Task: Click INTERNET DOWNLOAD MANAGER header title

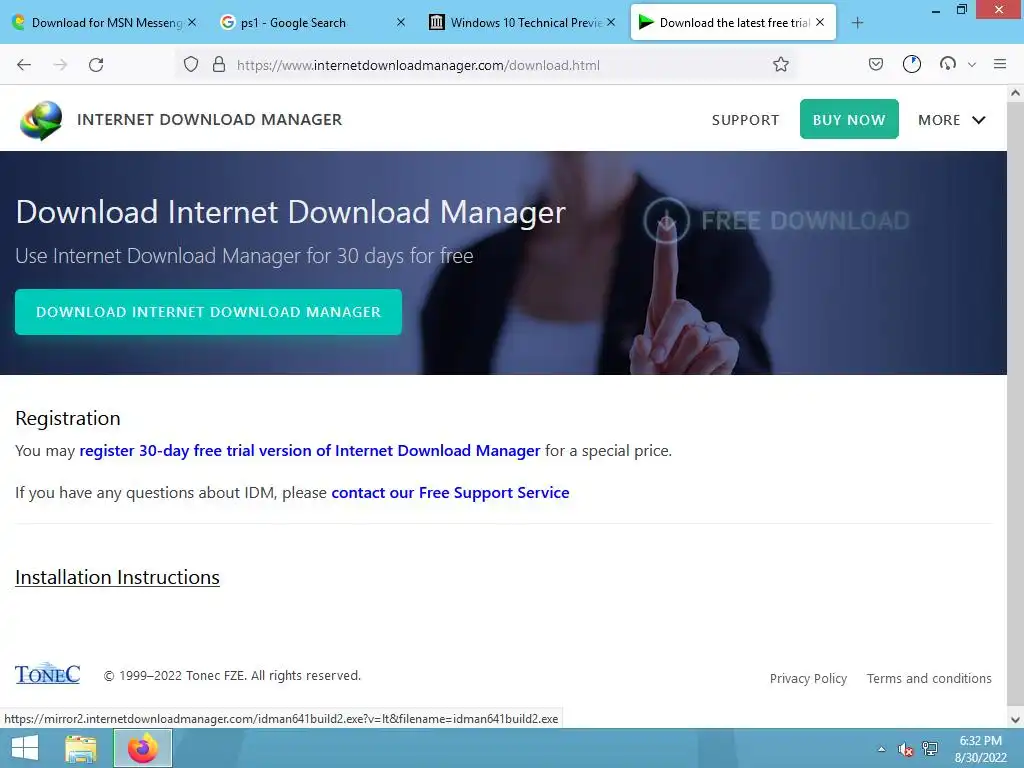Action: click(x=210, y=120)
